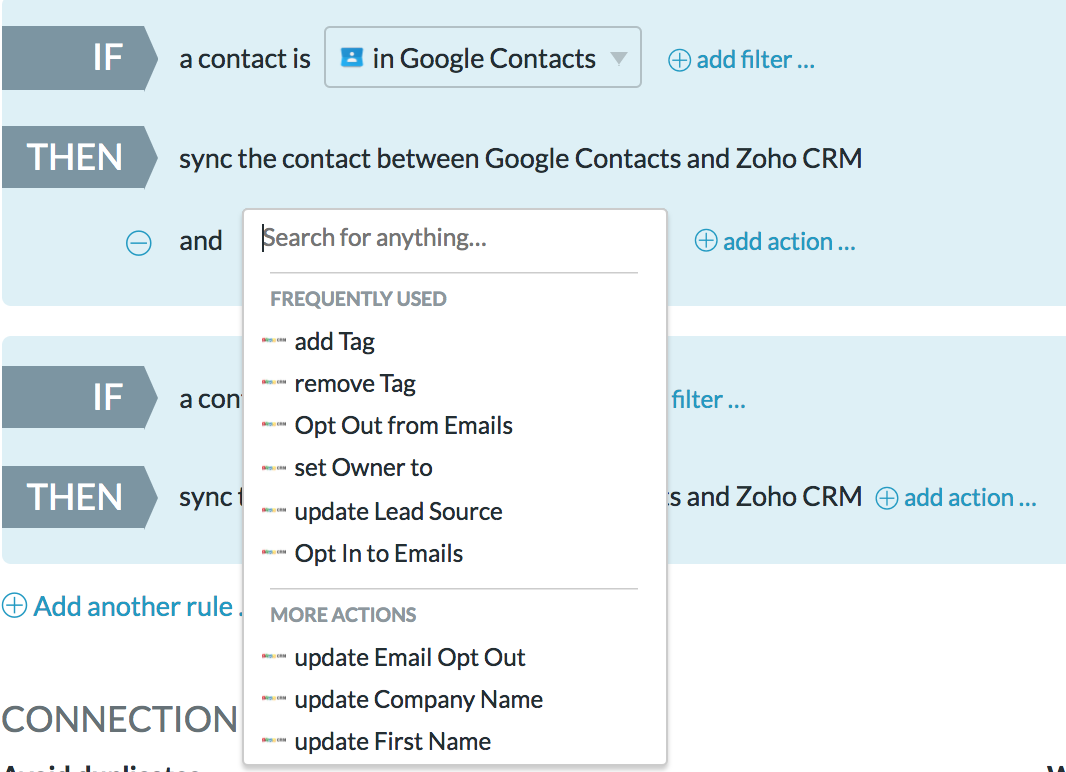The height and width of the screenshot is (772, 1066).
Task: Click the 'and' connector text
Action: [201, 241]
